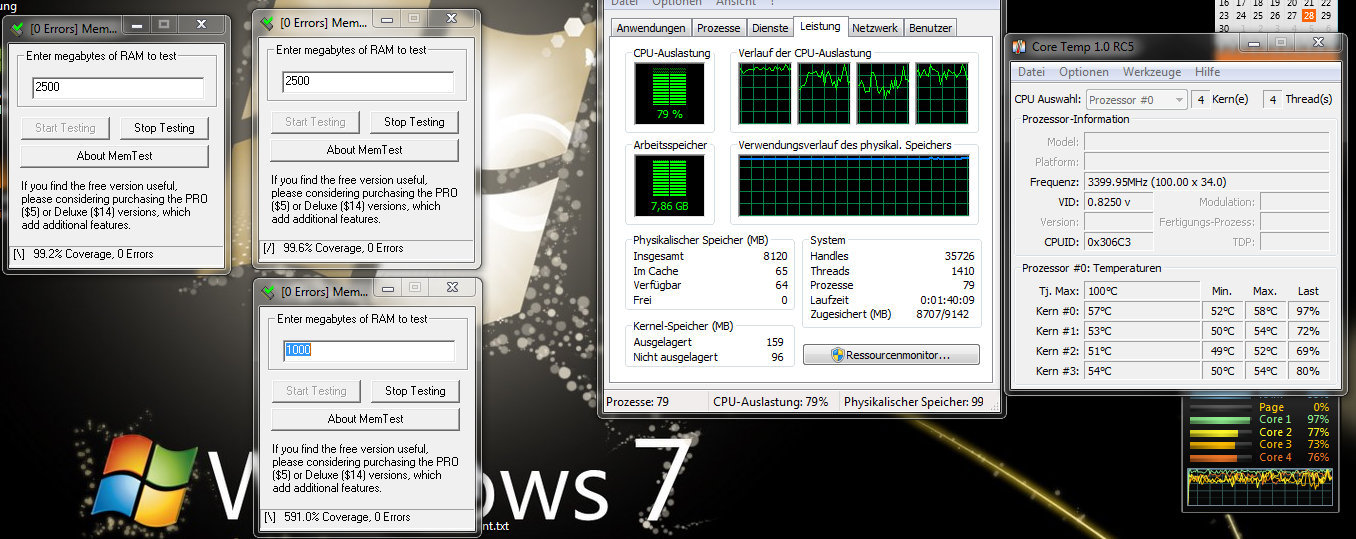Click the Core Temp title bar icon

tap(1019, 46)
